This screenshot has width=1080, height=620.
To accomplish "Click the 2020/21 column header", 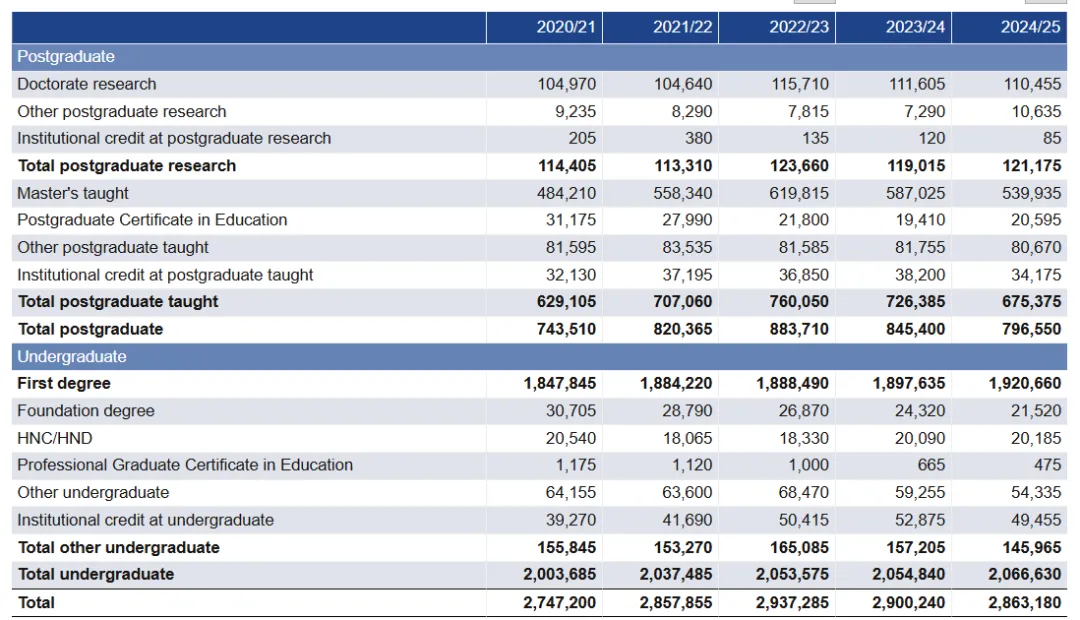I will pos(566,27).
